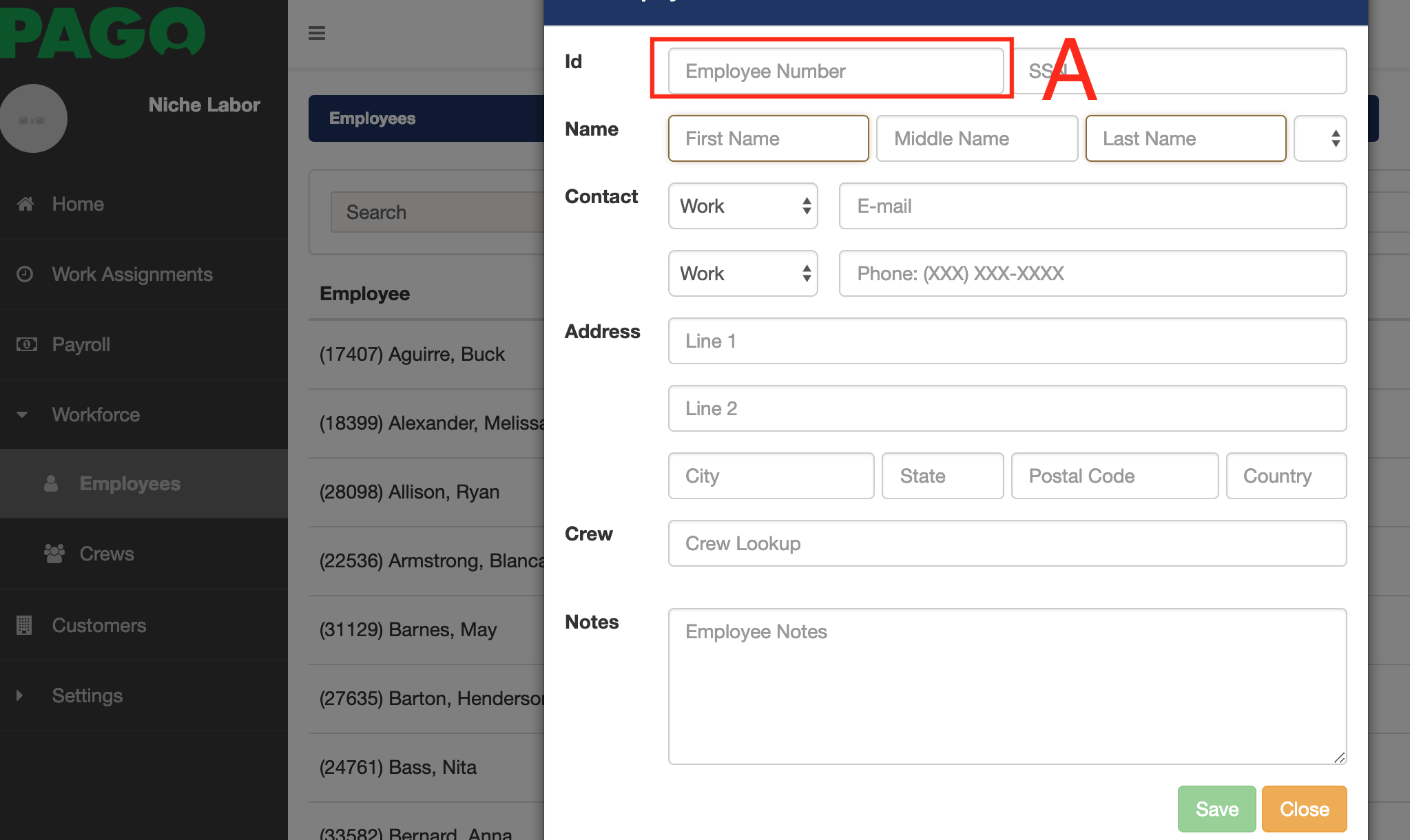
Task: Close the employee dialog
Action: click(x=1303, y=808)
